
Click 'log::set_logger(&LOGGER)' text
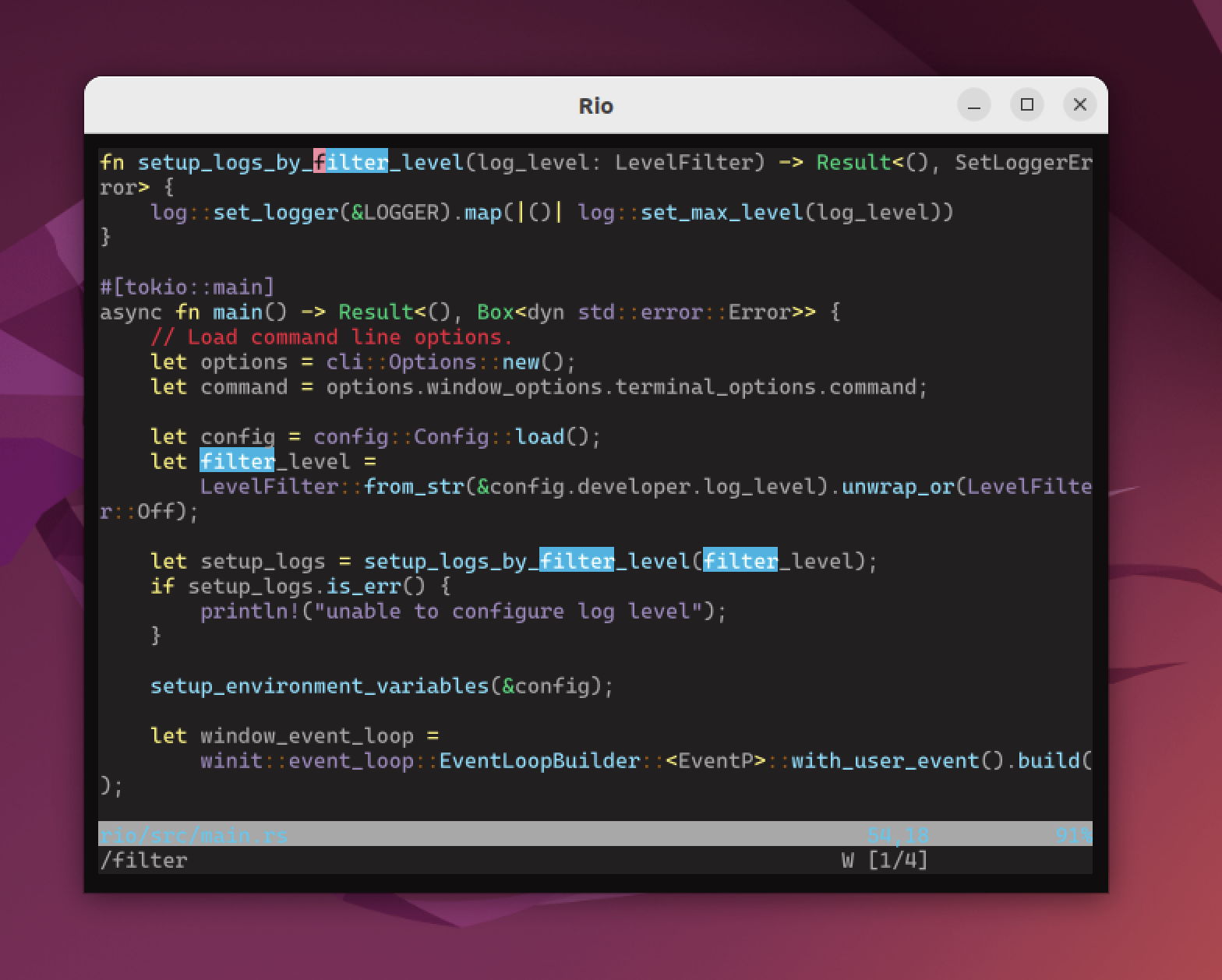coord(301,212)
